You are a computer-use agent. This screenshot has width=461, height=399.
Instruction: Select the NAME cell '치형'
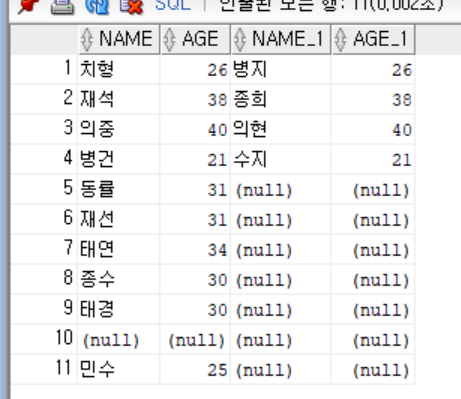point(119,69)
